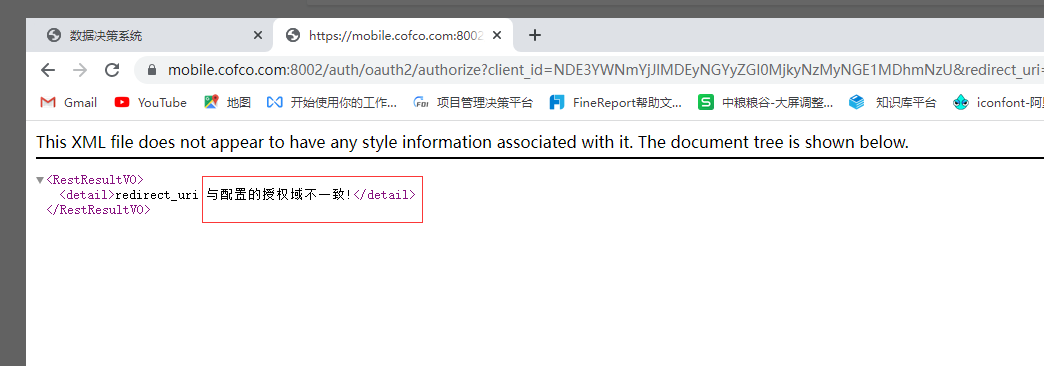This screenshot has width=1044, height=366.
Task: Click the opening RestResultVO tag
Action: 95,180
